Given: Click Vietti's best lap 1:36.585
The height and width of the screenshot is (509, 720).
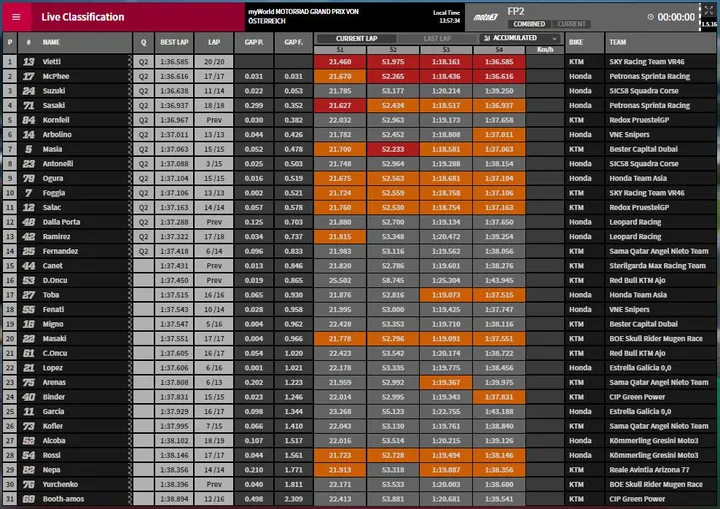Looking at the screenshot, I should tap(174, 62).
